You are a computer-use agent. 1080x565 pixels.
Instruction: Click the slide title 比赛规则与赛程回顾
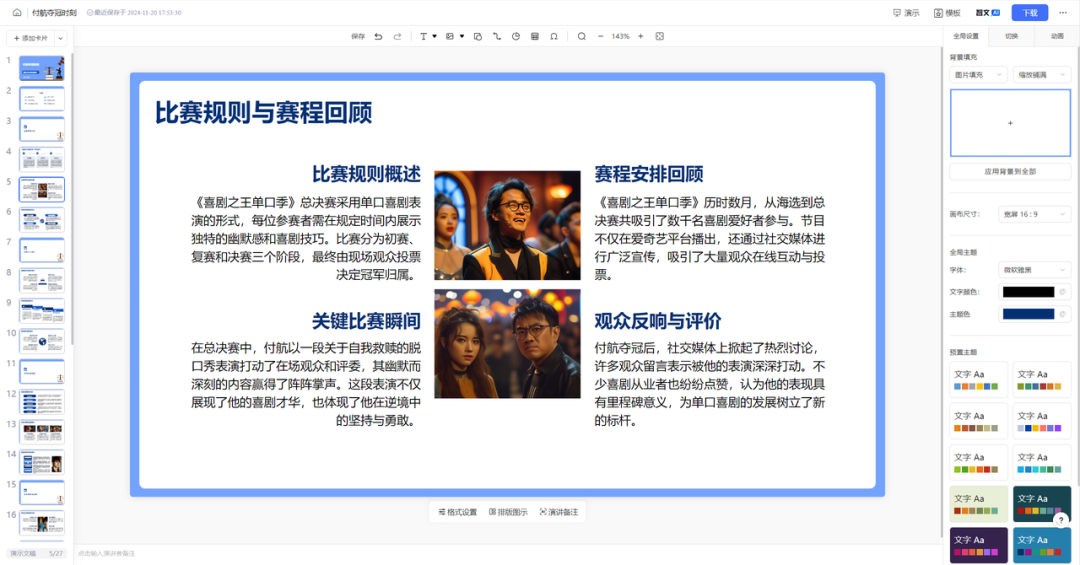(263, 112)
